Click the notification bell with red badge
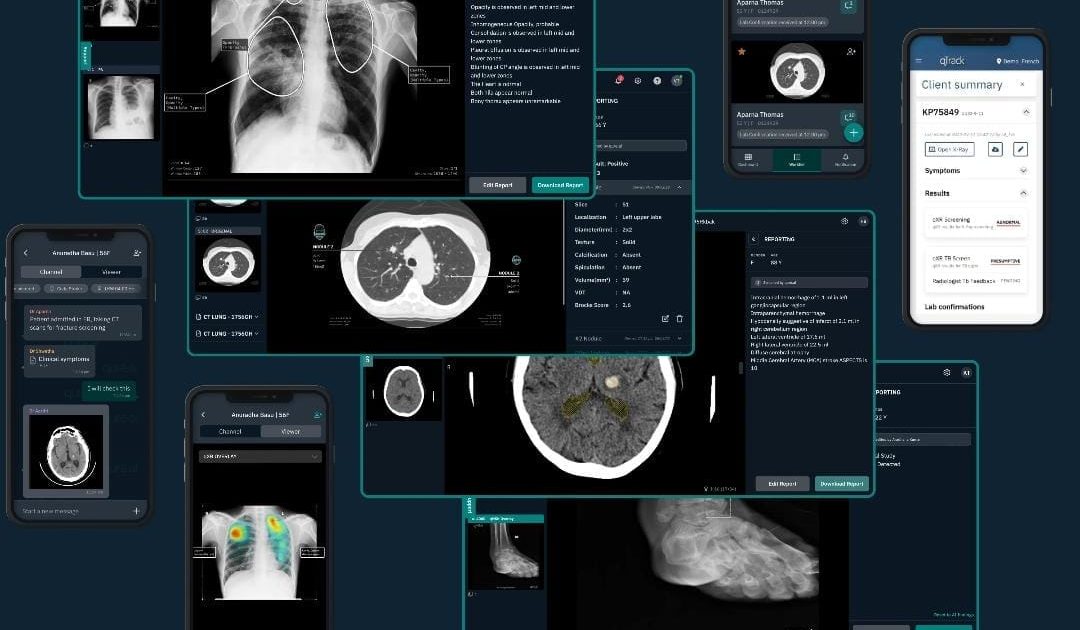 point(620,80)
